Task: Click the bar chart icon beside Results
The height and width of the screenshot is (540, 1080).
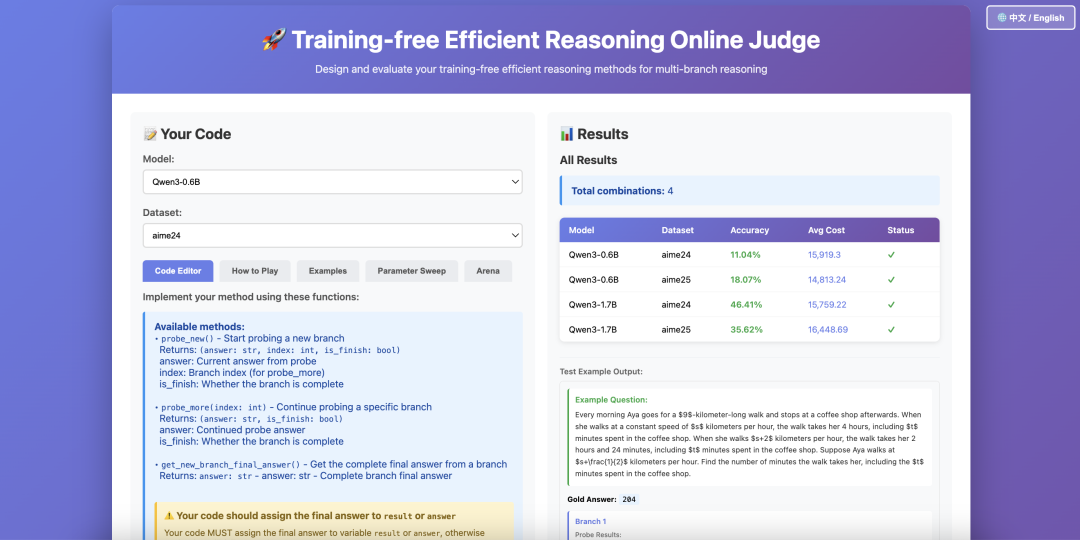Action: click(x=567, y=134)
